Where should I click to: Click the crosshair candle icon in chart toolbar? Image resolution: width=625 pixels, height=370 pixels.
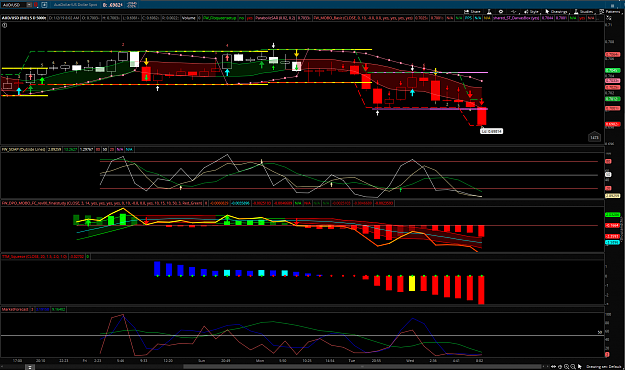coord(514,12)
